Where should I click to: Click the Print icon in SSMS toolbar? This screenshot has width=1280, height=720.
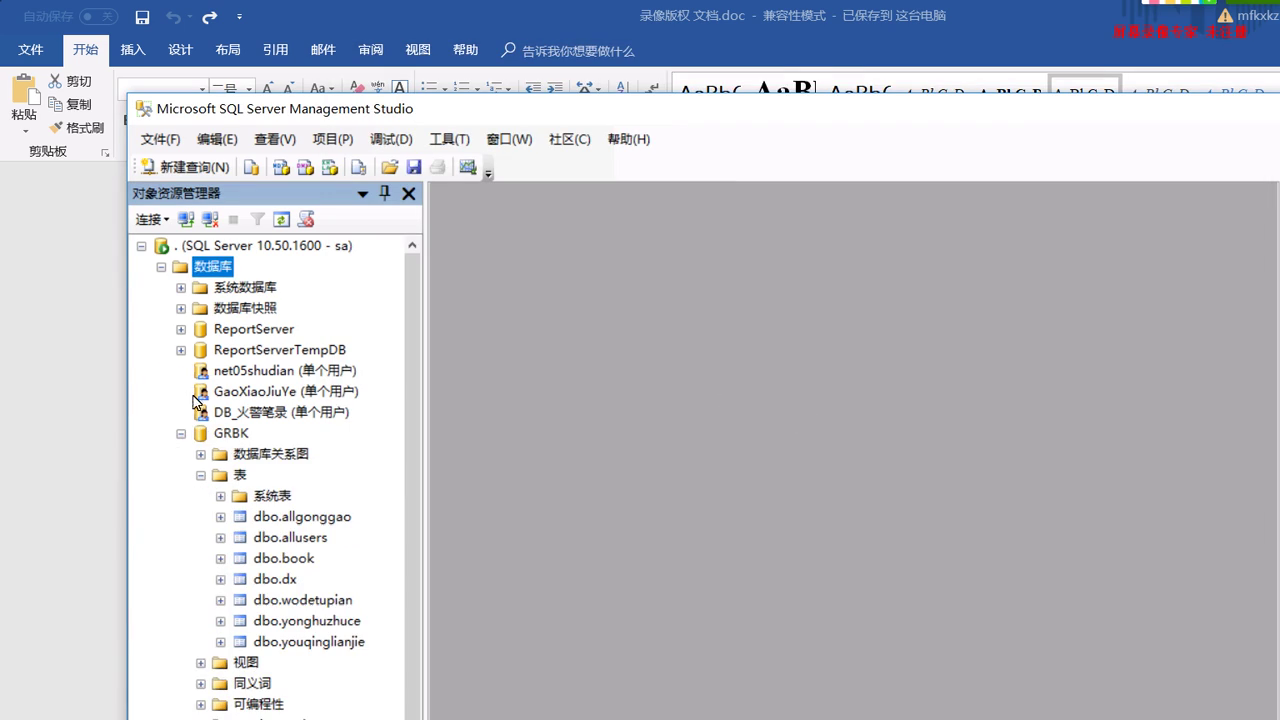coord(438,167)
